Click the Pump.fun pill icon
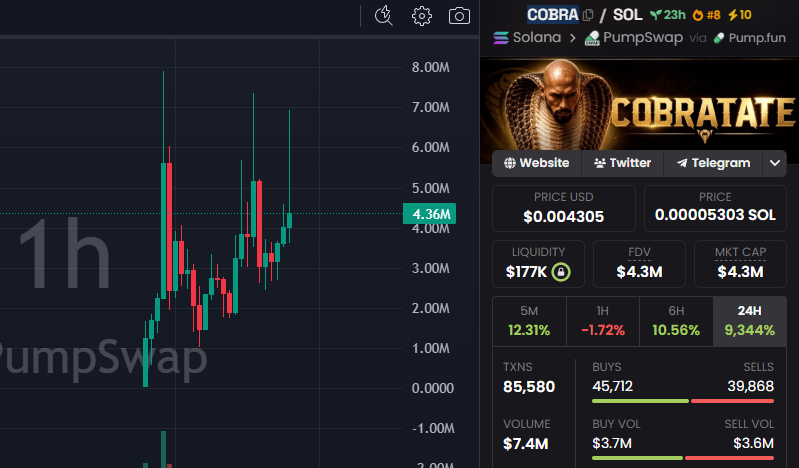 pos(719,38)
